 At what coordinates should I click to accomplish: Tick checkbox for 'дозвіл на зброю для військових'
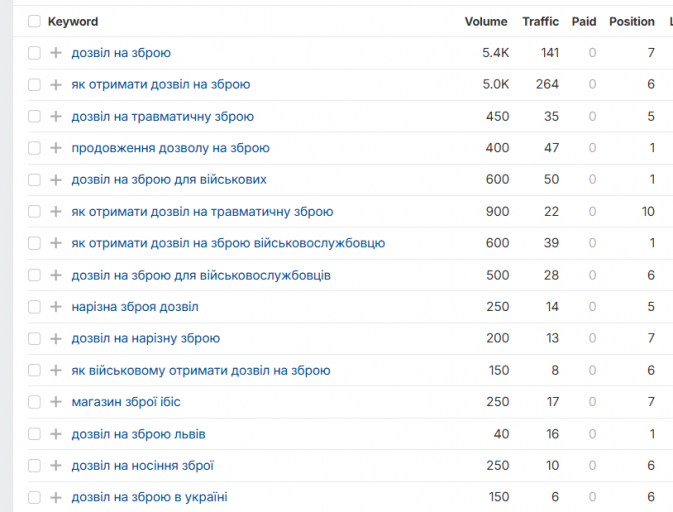coord(34,180)
